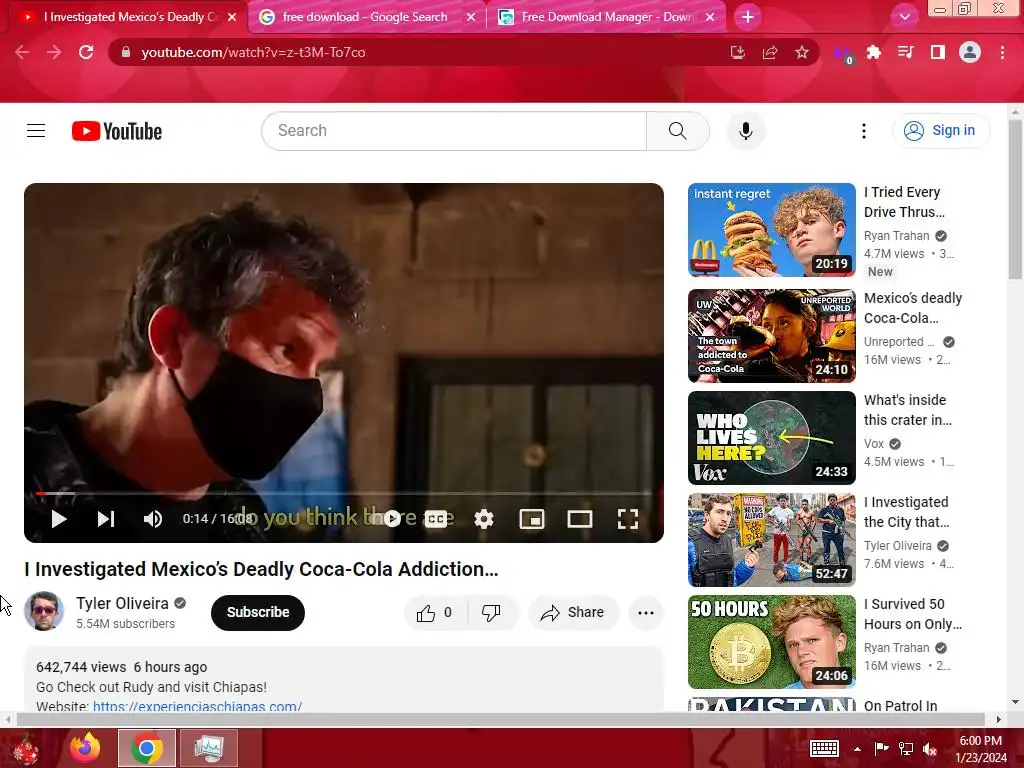Close the Google Search tab
The width and height of the screenshot is (1024, 768).
click(x=470, y=17)
